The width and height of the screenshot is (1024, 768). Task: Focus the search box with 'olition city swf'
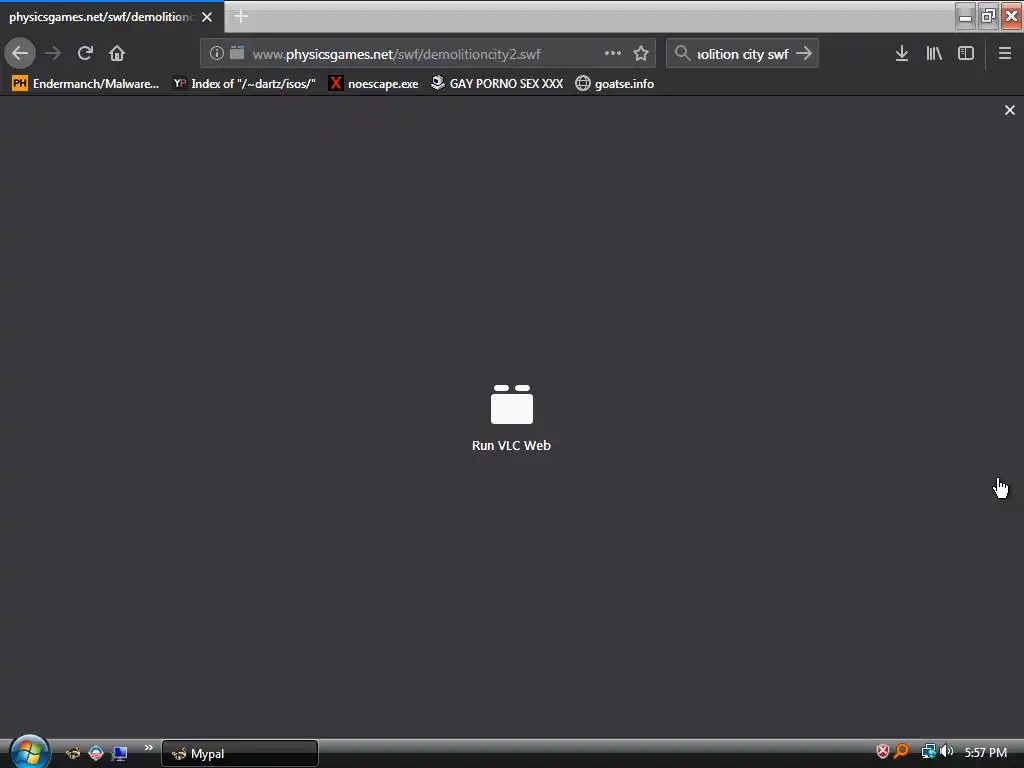(x=743, y=54)
